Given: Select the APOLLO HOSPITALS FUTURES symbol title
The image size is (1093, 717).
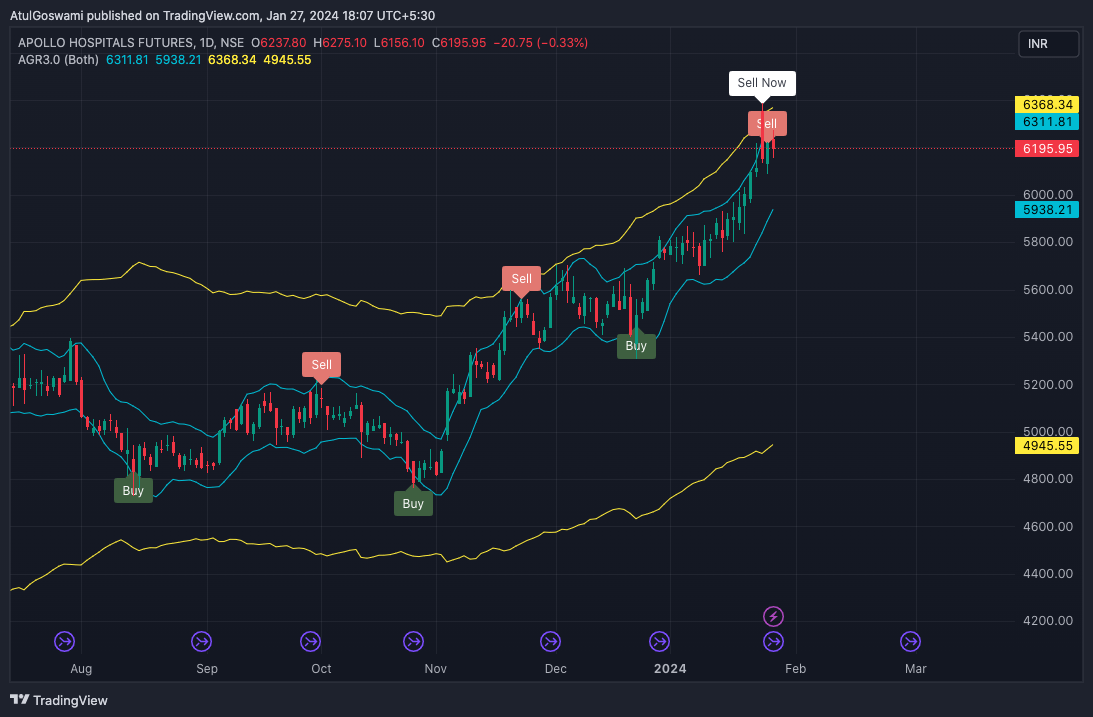Looking at the screenshot, I should tap(106, 43).
